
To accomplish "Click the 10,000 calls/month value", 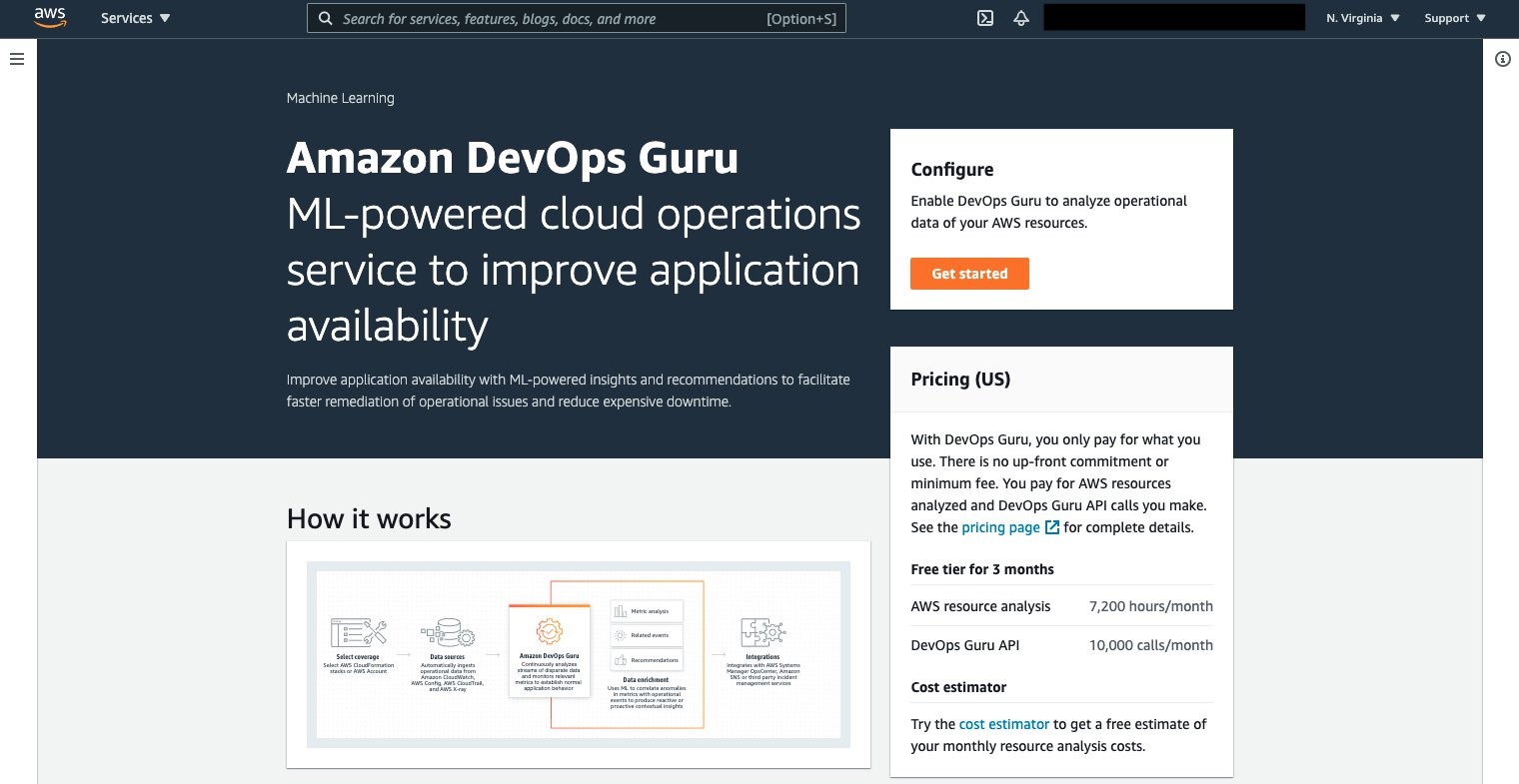I will pos(1151,645).
